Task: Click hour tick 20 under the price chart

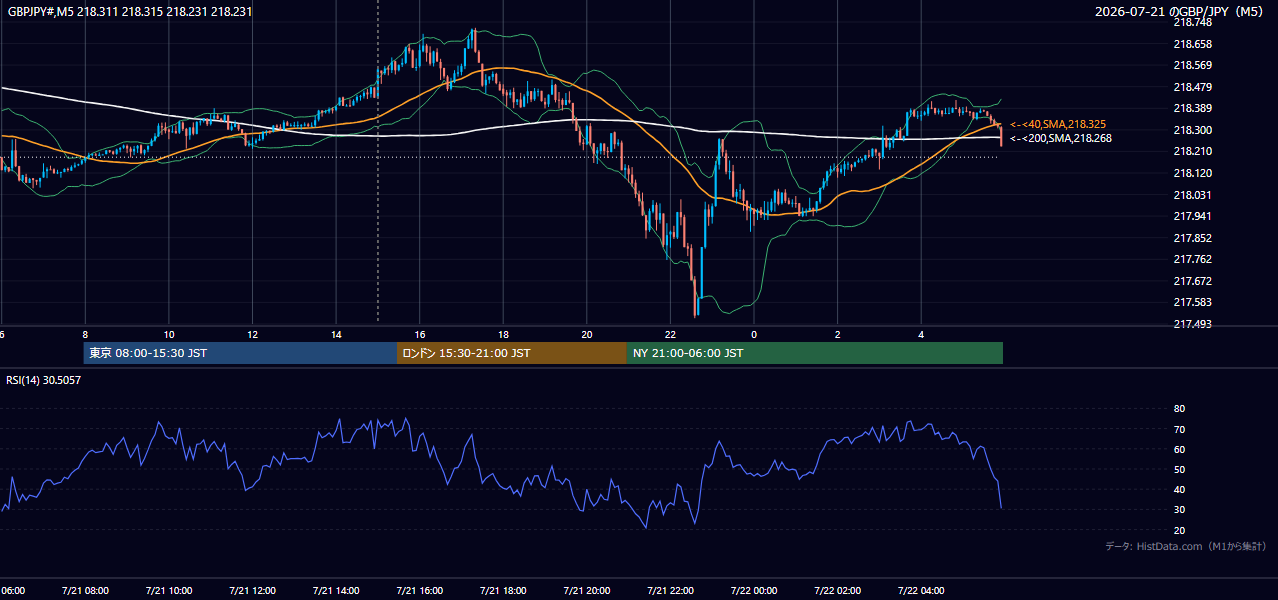Action: click(x=587, y=335)
